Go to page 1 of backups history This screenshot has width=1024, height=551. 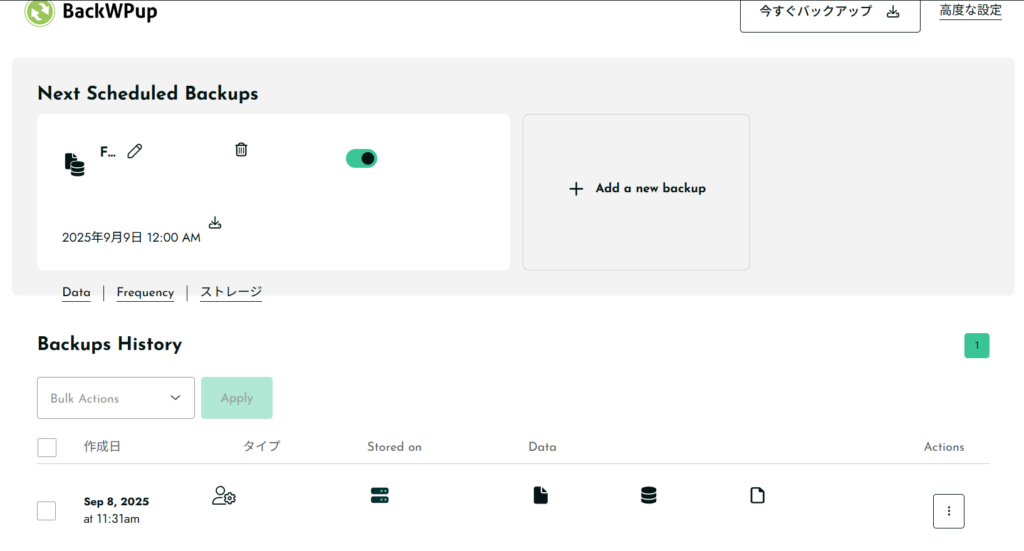click(976, 346)
